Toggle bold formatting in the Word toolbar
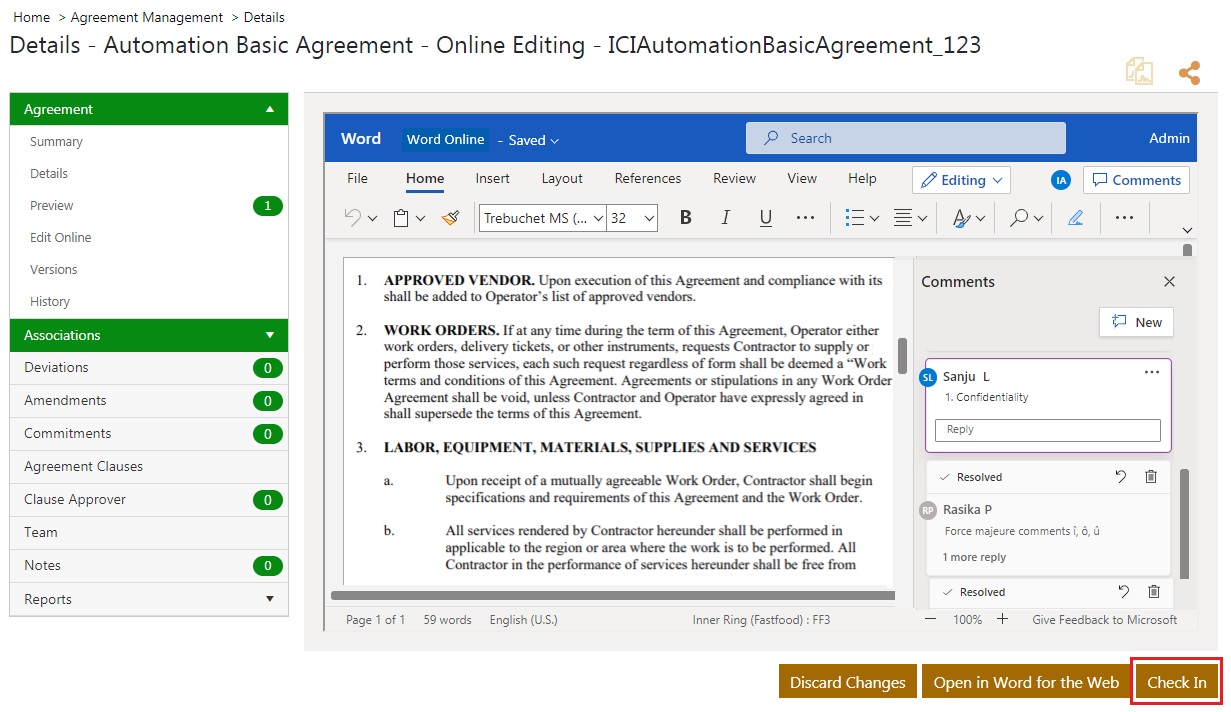This screenshot has width=1231, height=712. click(x=685, y=218)
